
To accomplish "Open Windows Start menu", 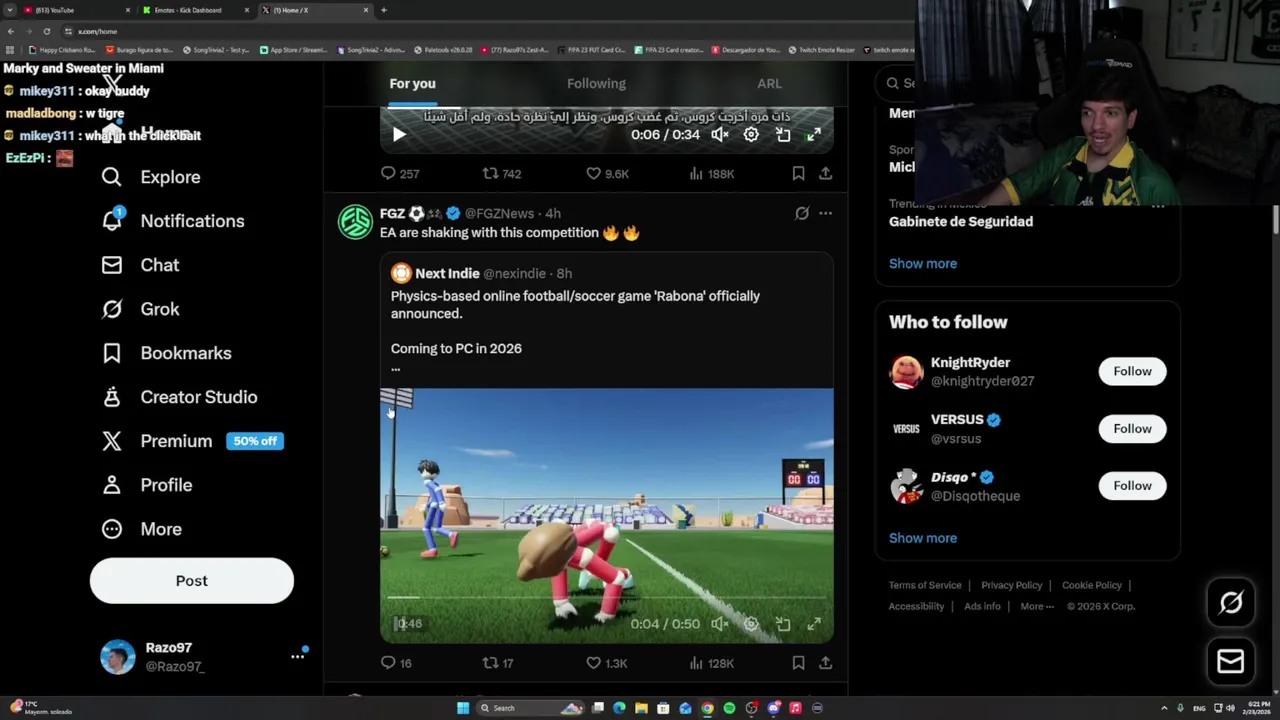I will pyautogui.click(x=463, y=708).
